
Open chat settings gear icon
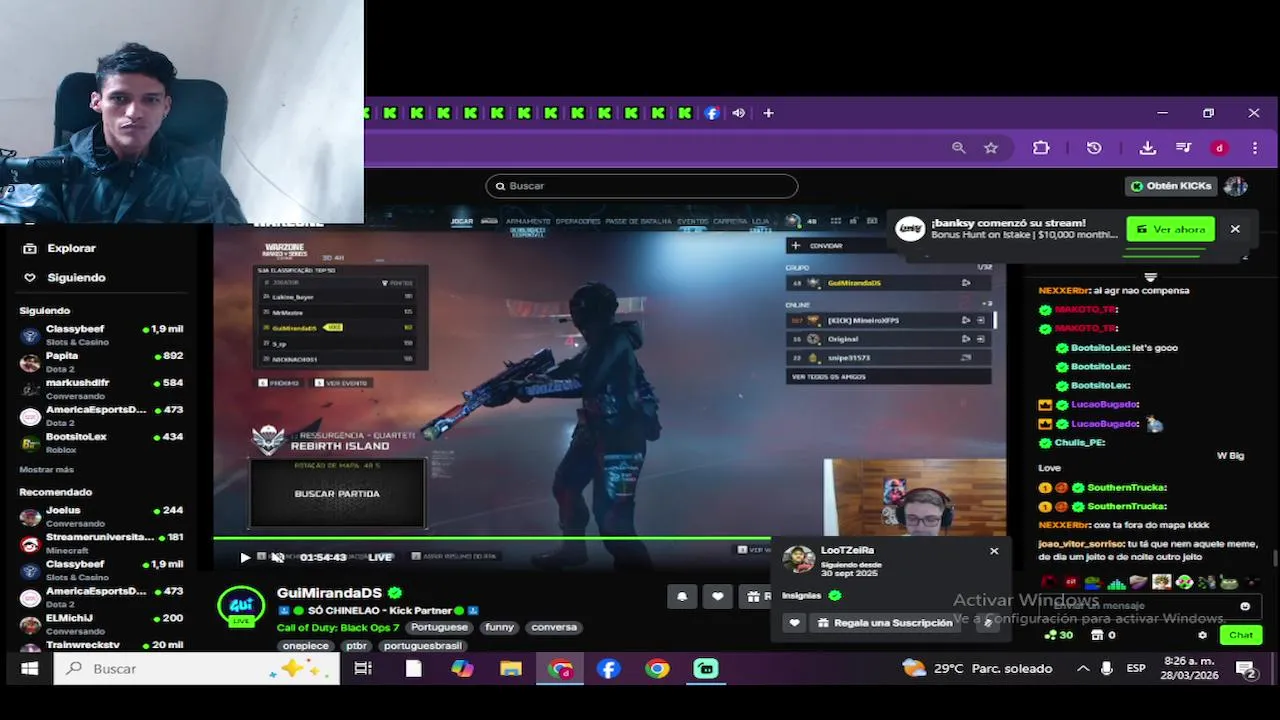(x=1203, y=635)
